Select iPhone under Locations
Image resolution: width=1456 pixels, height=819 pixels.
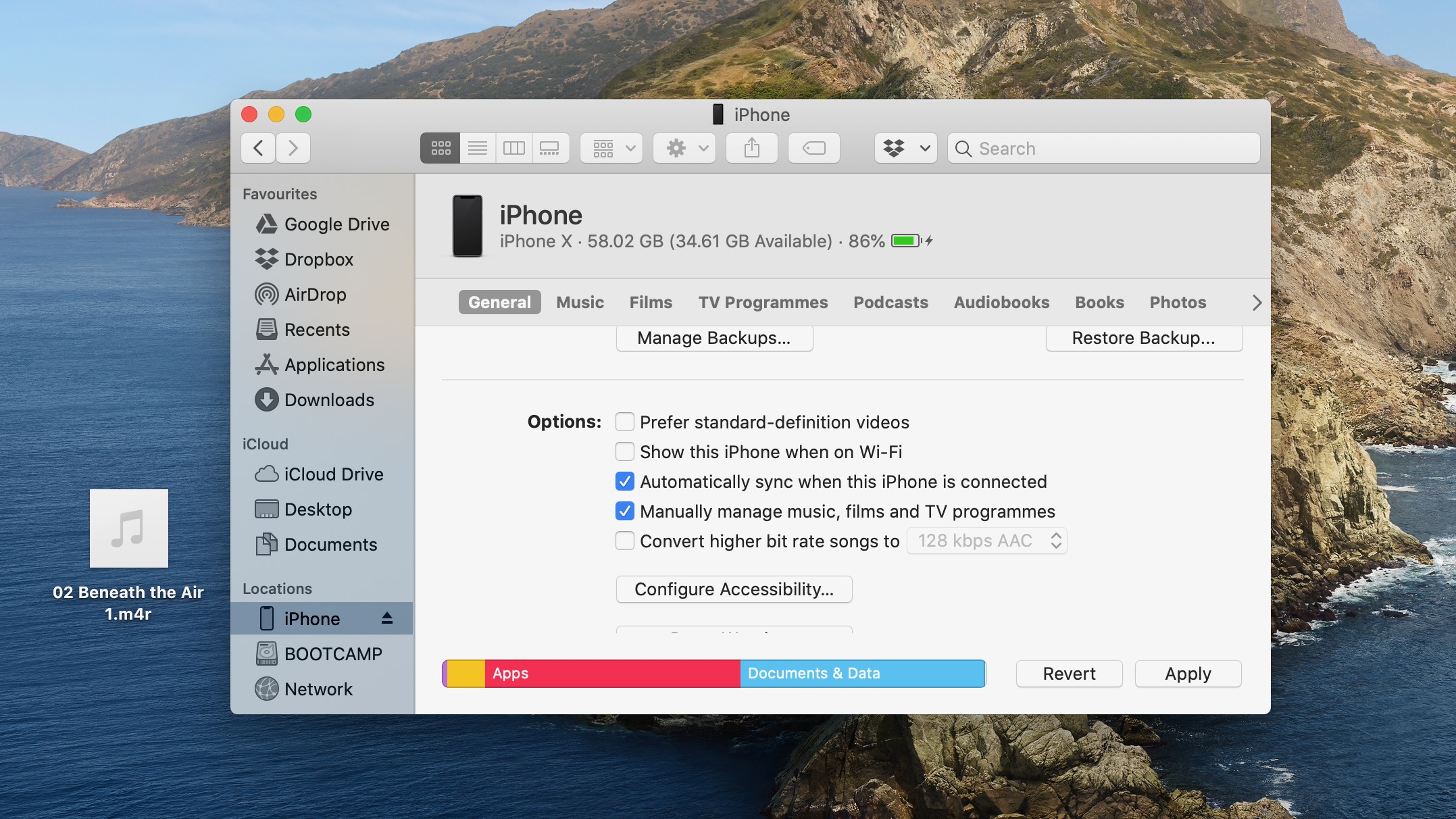322,618
